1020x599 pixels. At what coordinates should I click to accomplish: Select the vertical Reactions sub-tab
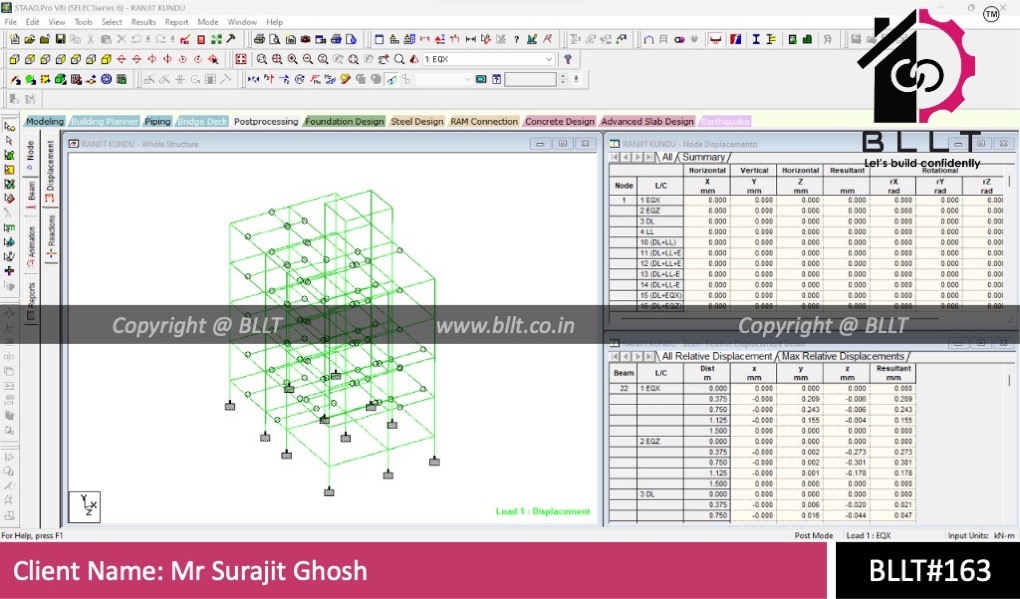50,237
